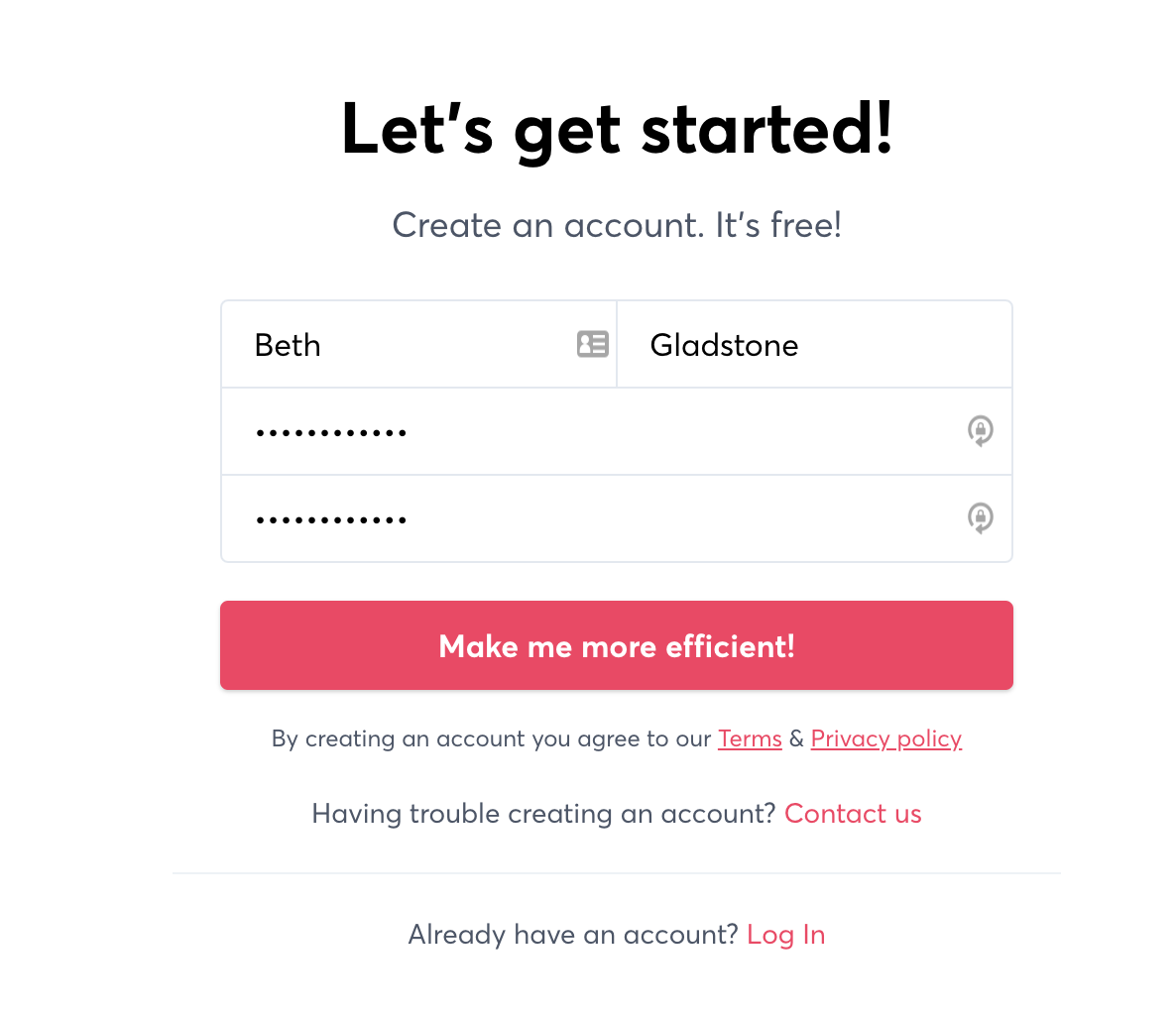Open the Terms link
This screenshot has width=1176, height=1019.
(750, 738)
